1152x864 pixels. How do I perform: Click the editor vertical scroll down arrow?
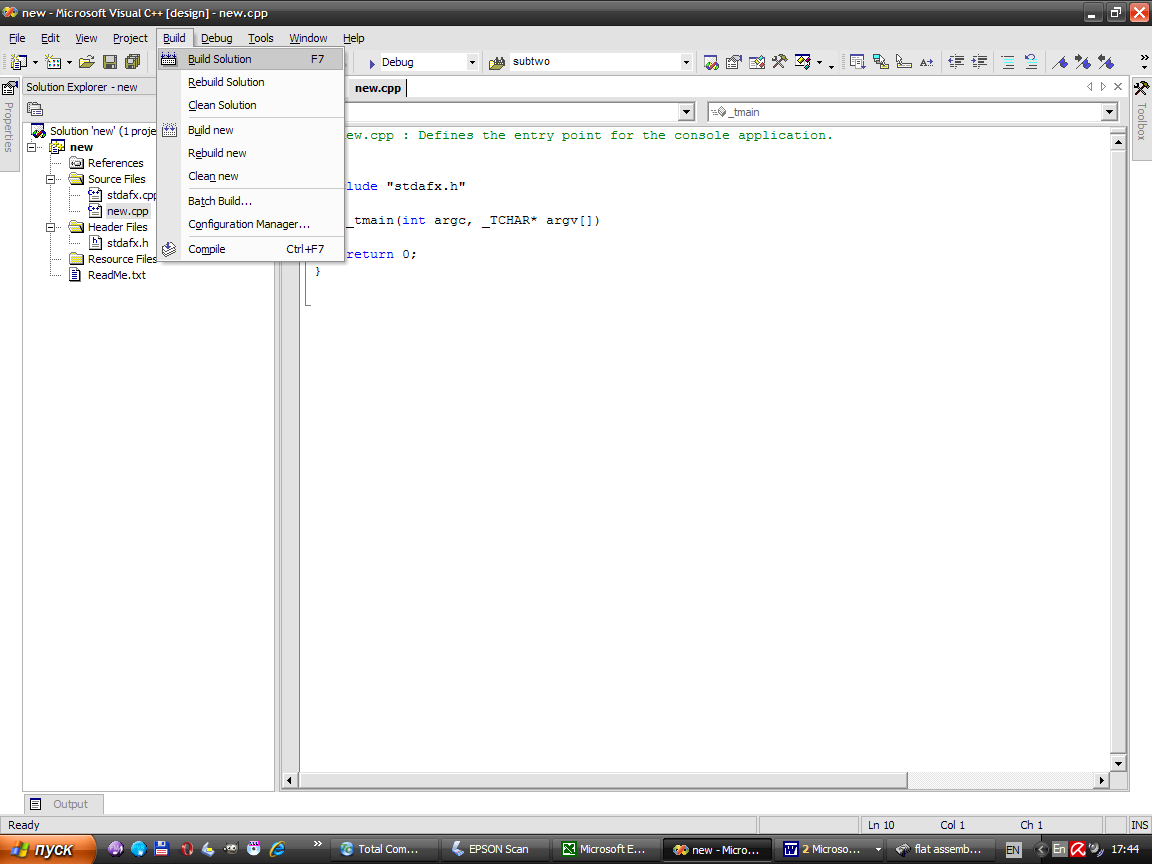[1118, 763]
